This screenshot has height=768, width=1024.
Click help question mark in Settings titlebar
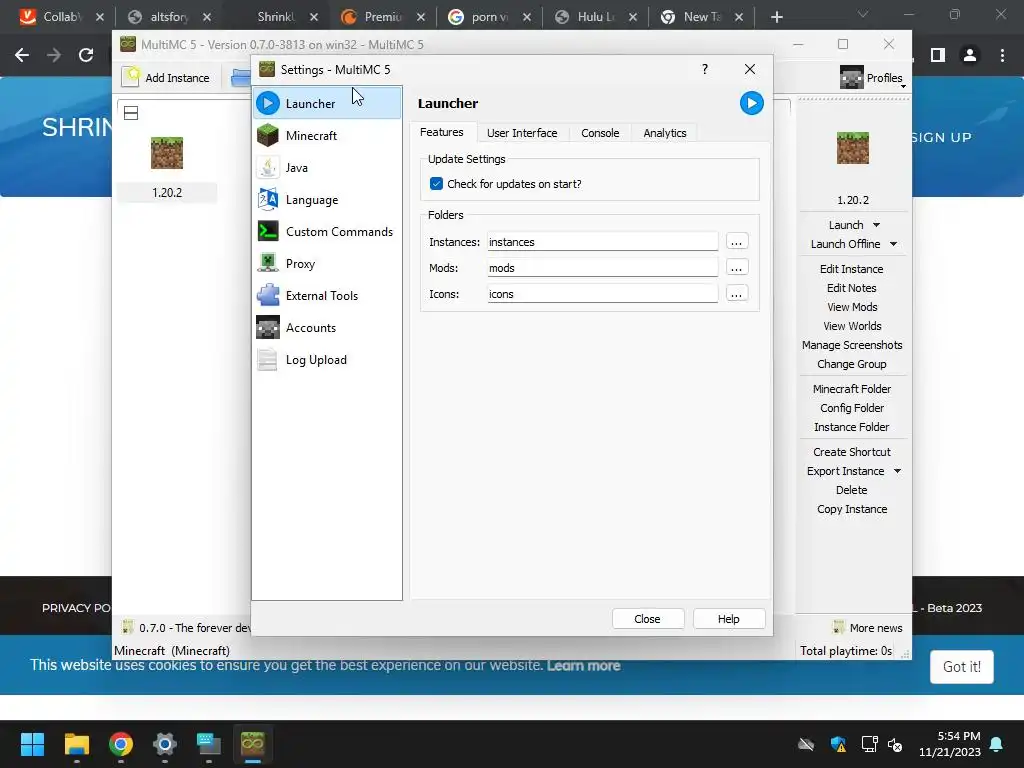pyautogui.click(x=705, y=69)
